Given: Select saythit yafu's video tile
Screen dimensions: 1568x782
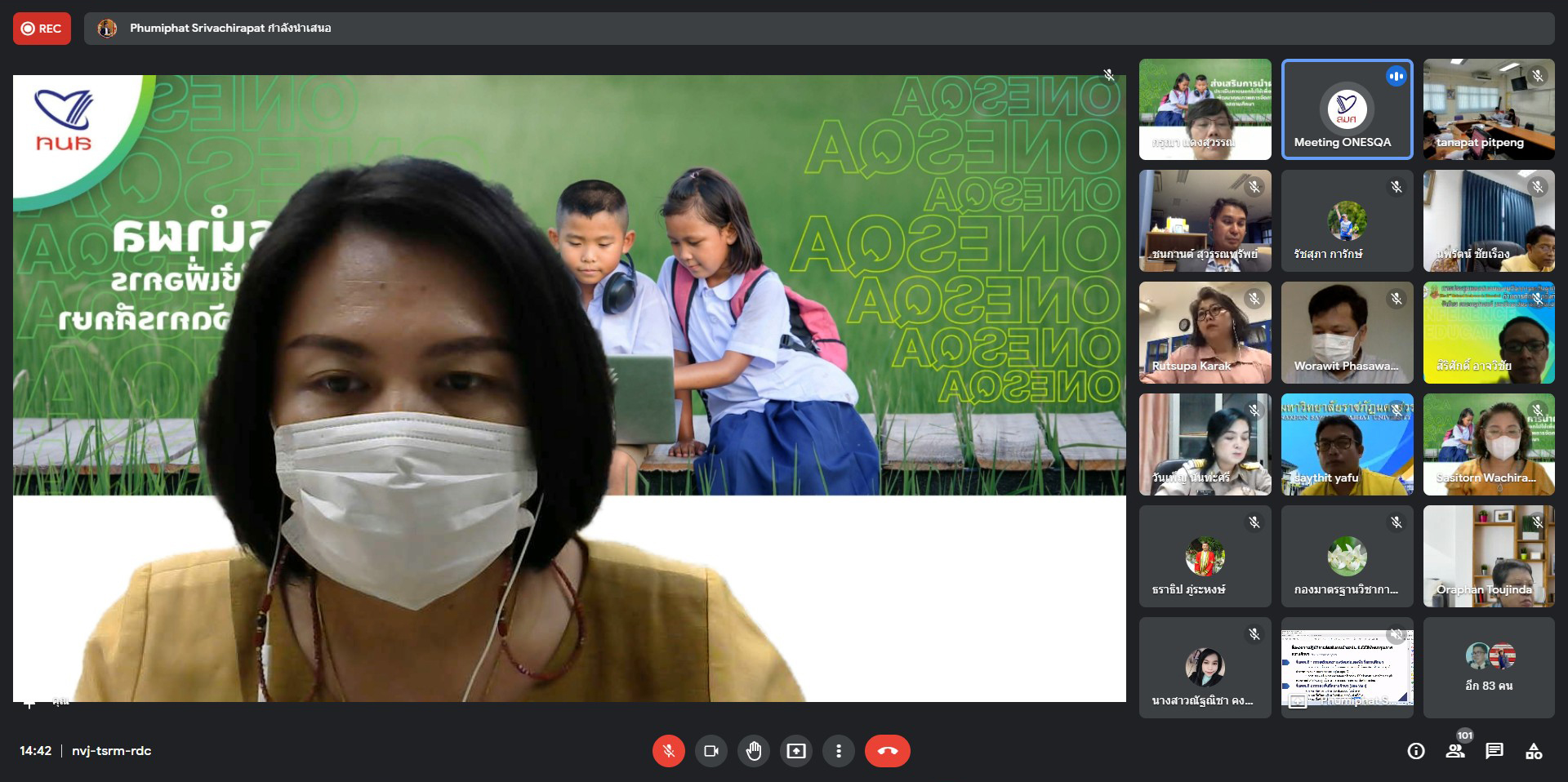Looking at the screenshot, I should [1347, 445].
